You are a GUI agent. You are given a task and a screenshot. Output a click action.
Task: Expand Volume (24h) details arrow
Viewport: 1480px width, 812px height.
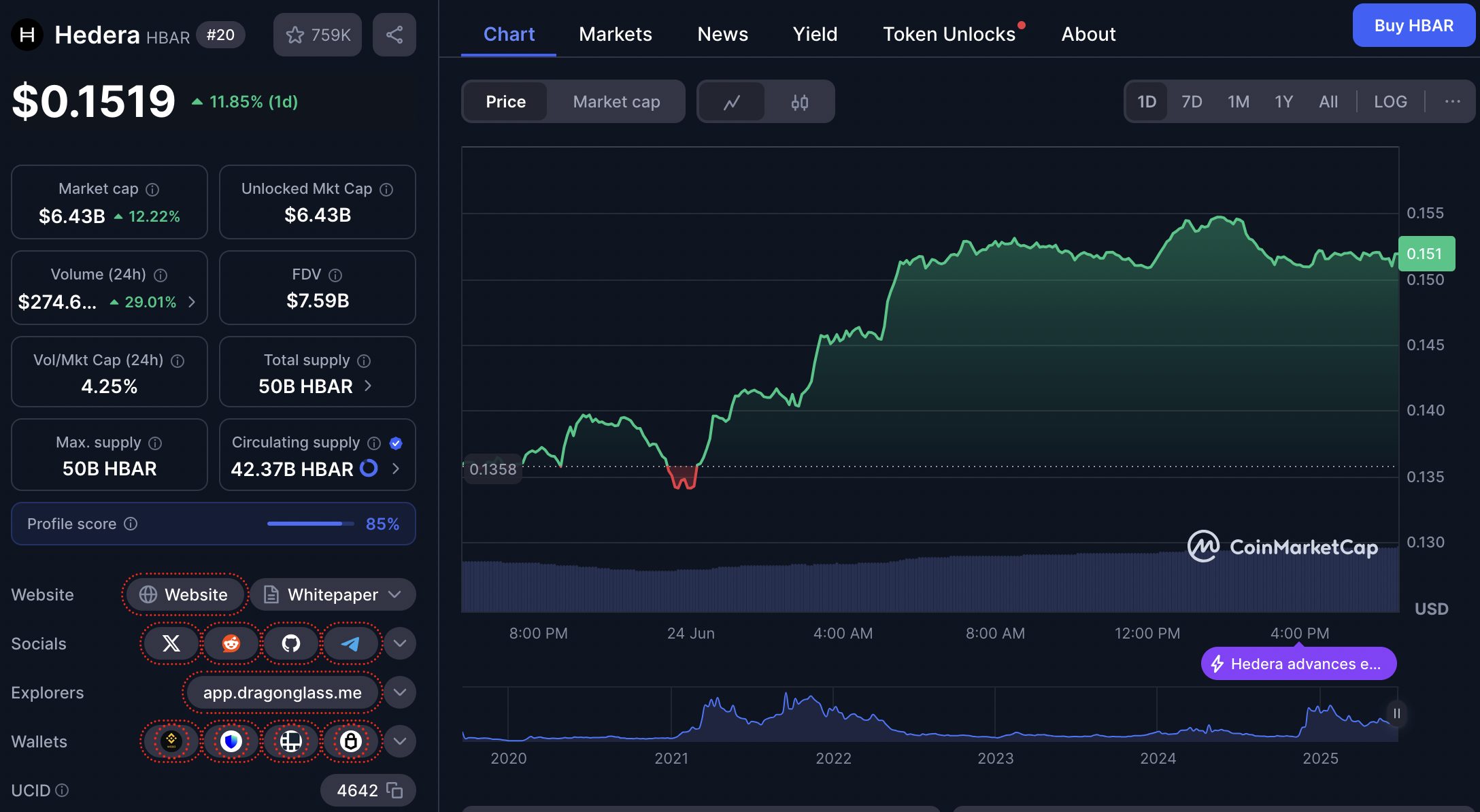[192, 302]
